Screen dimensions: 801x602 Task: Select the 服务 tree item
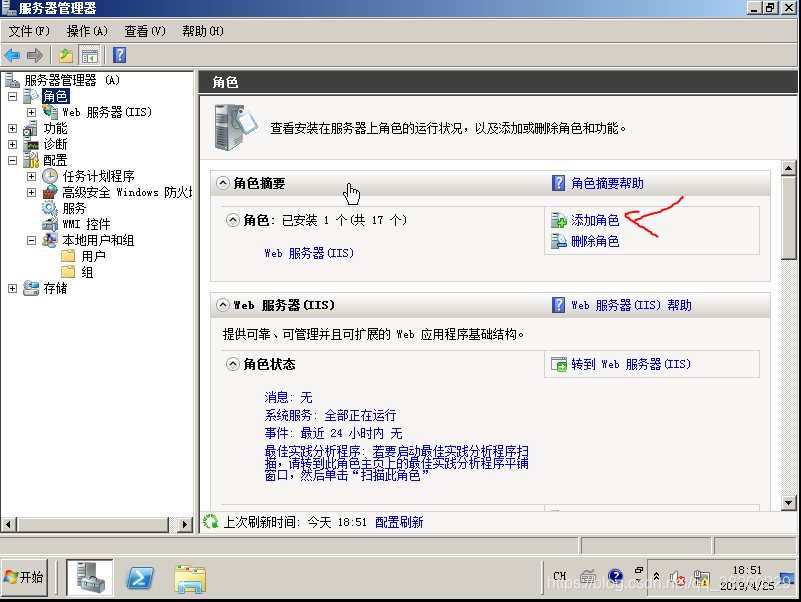click(74, 209)
